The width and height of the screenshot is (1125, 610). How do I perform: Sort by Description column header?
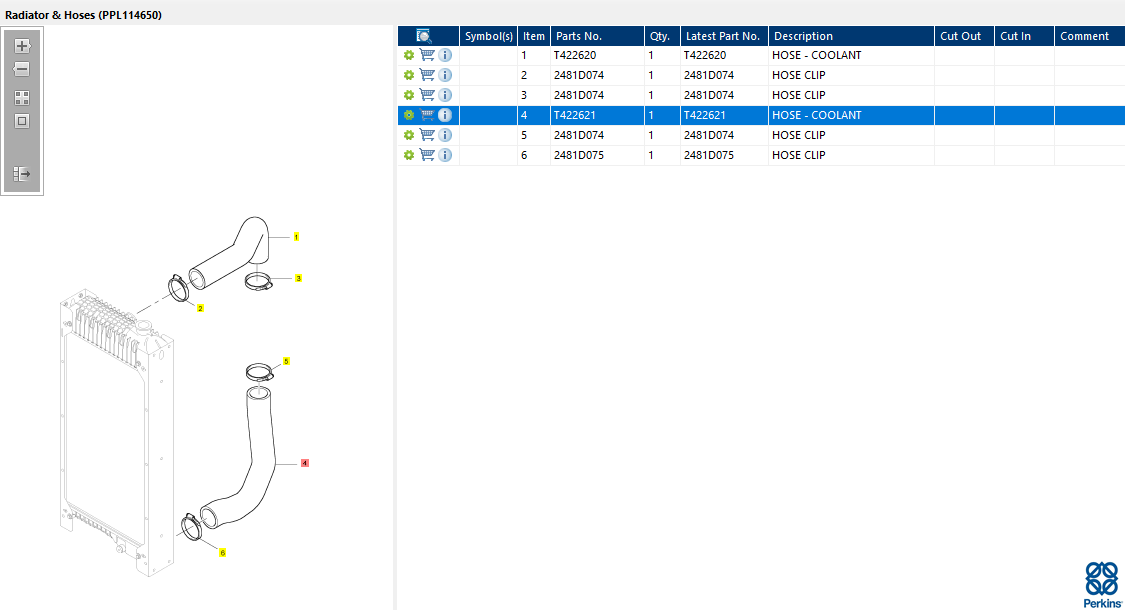tap(851, 36)
